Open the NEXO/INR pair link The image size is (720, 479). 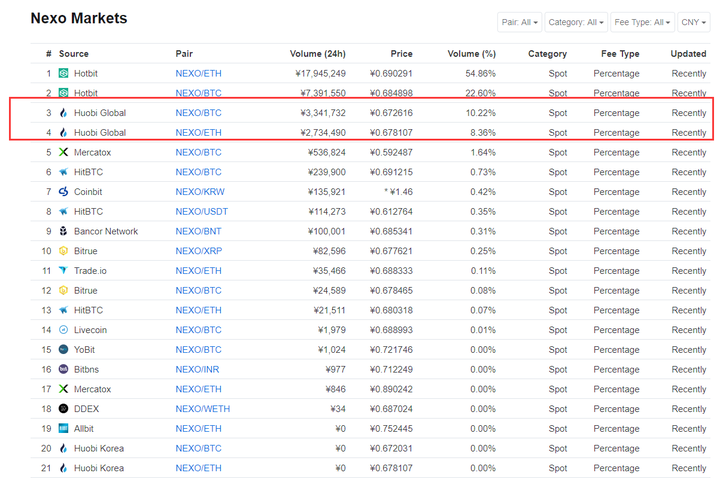pyautogui.click(x=197, y=370)
